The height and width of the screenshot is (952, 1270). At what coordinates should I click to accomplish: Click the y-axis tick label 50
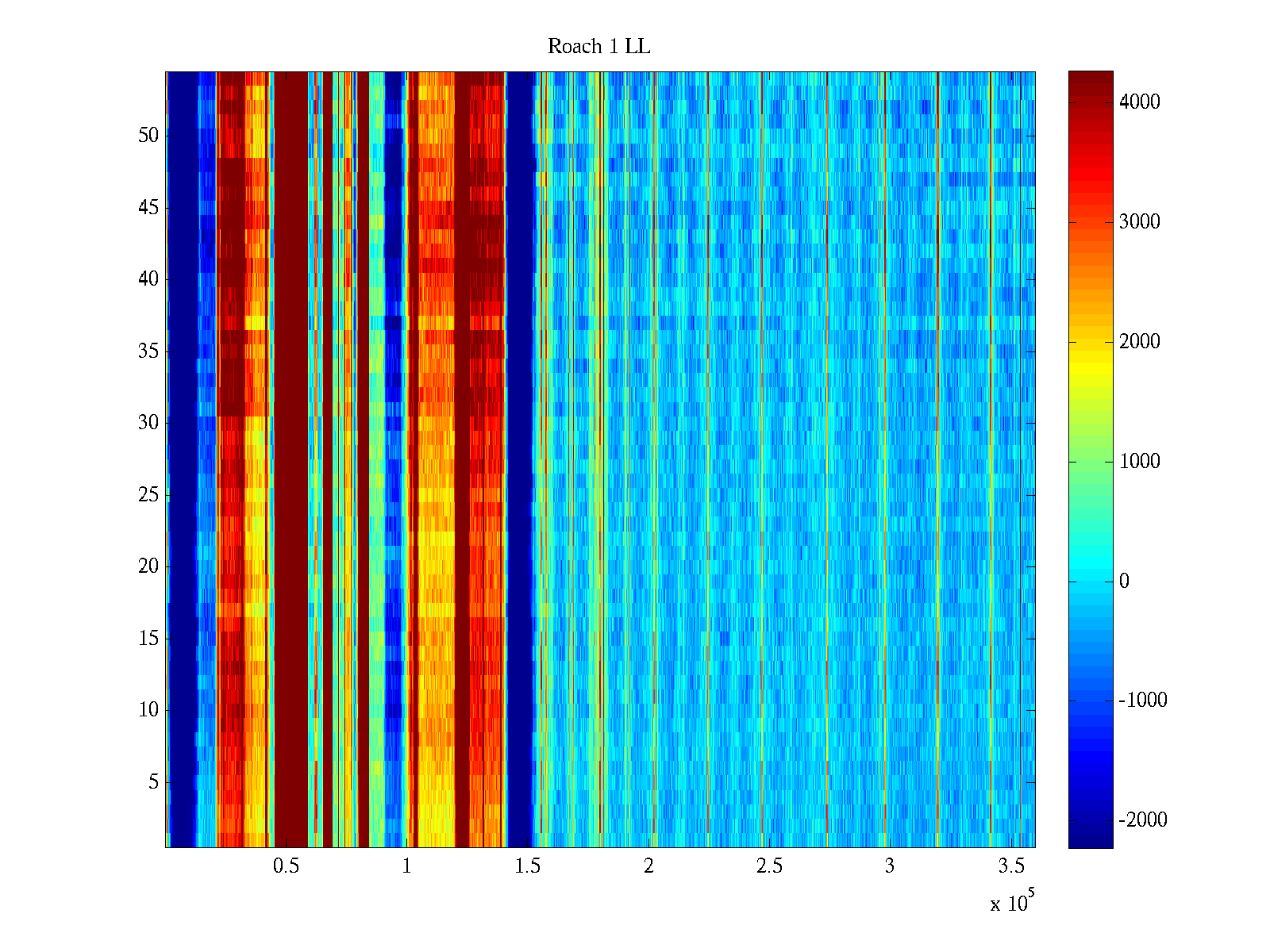(148, 136)
